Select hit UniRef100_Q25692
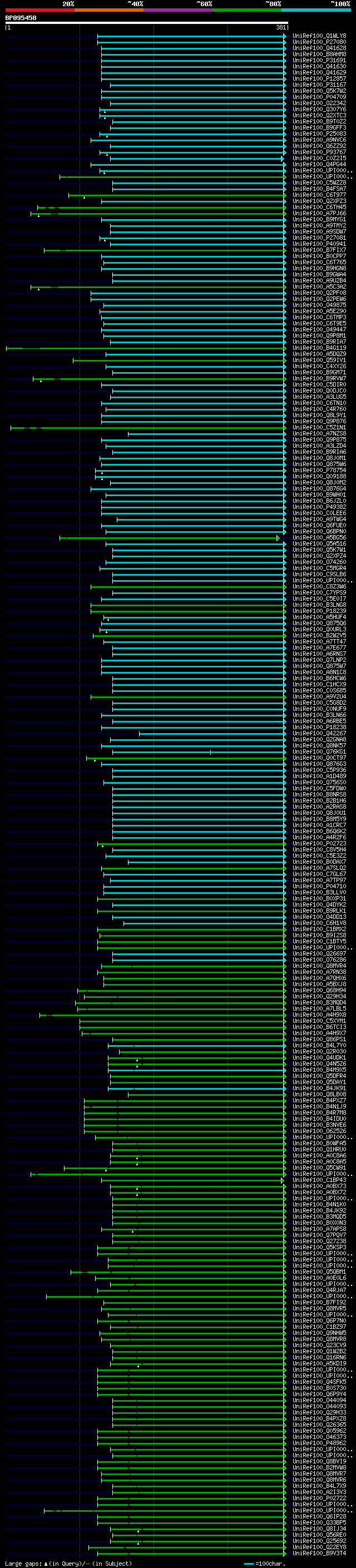 [319, 1541]
